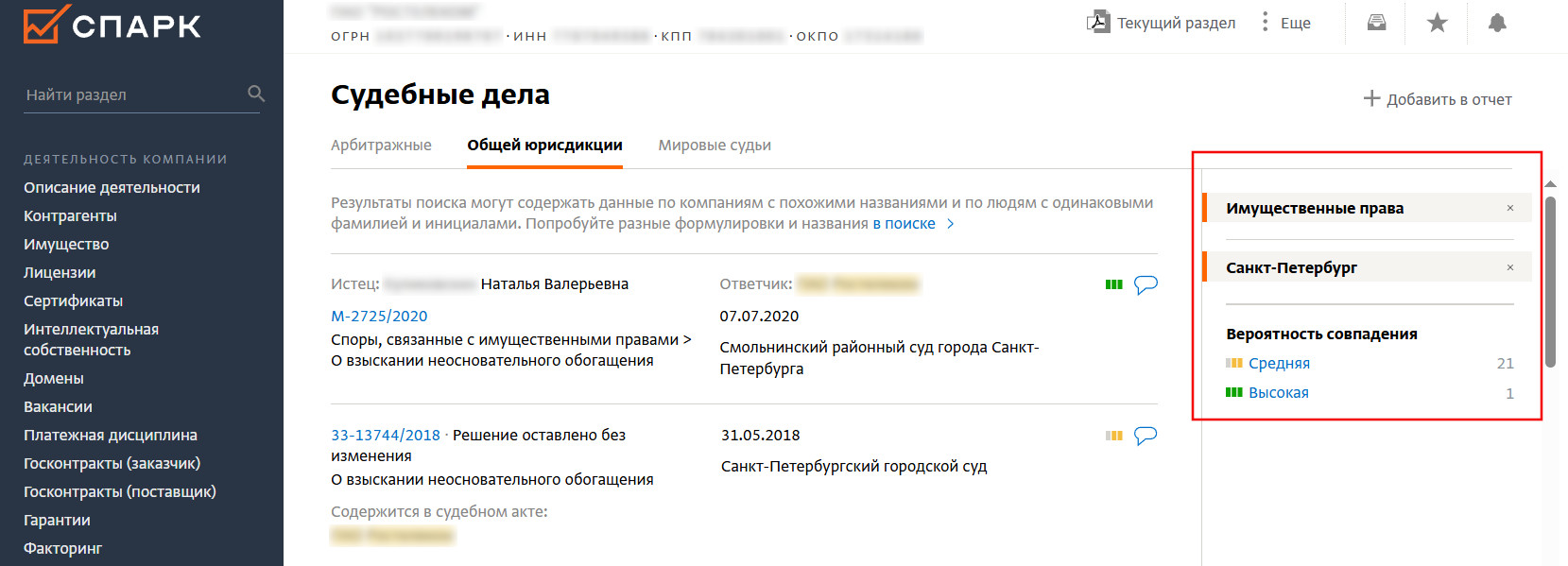Switch to the Мировые судьи tab
Image resolution: width=1568 pixels, height=566 pixels.
click(x=715, y=145)
